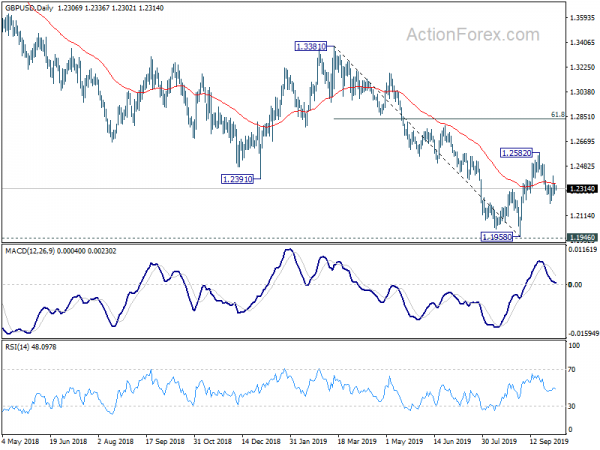
Task: Click the 18 Mar 2019 date label
Action: (357, 441)
